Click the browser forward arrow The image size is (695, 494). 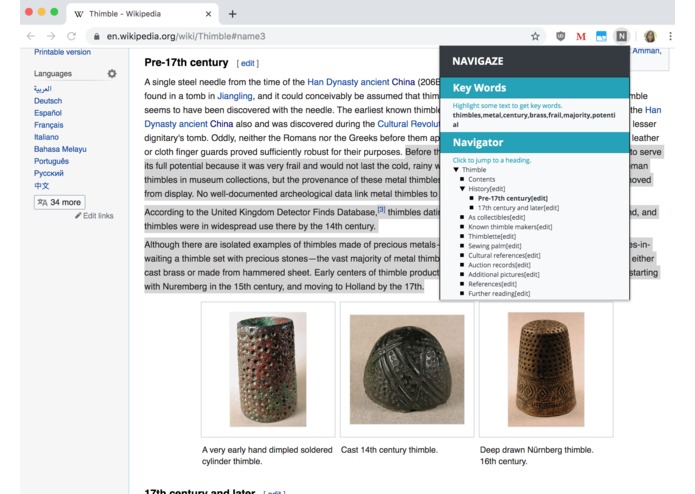[51, 36]
